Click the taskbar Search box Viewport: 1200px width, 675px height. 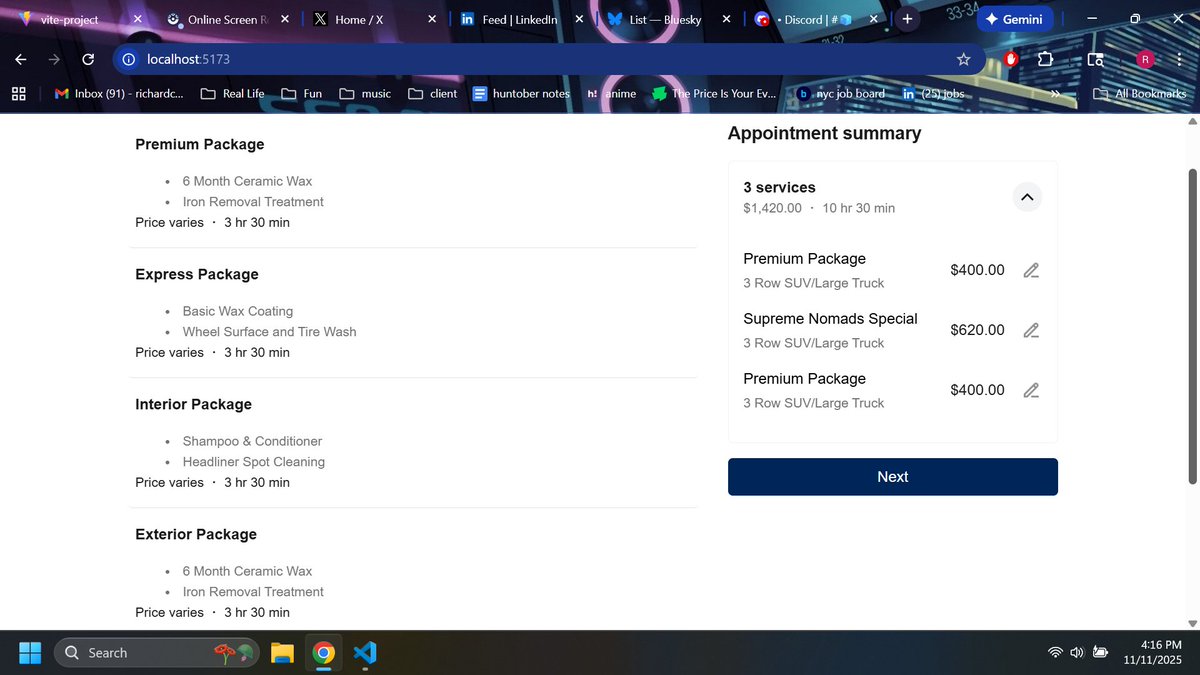[158, 653]
